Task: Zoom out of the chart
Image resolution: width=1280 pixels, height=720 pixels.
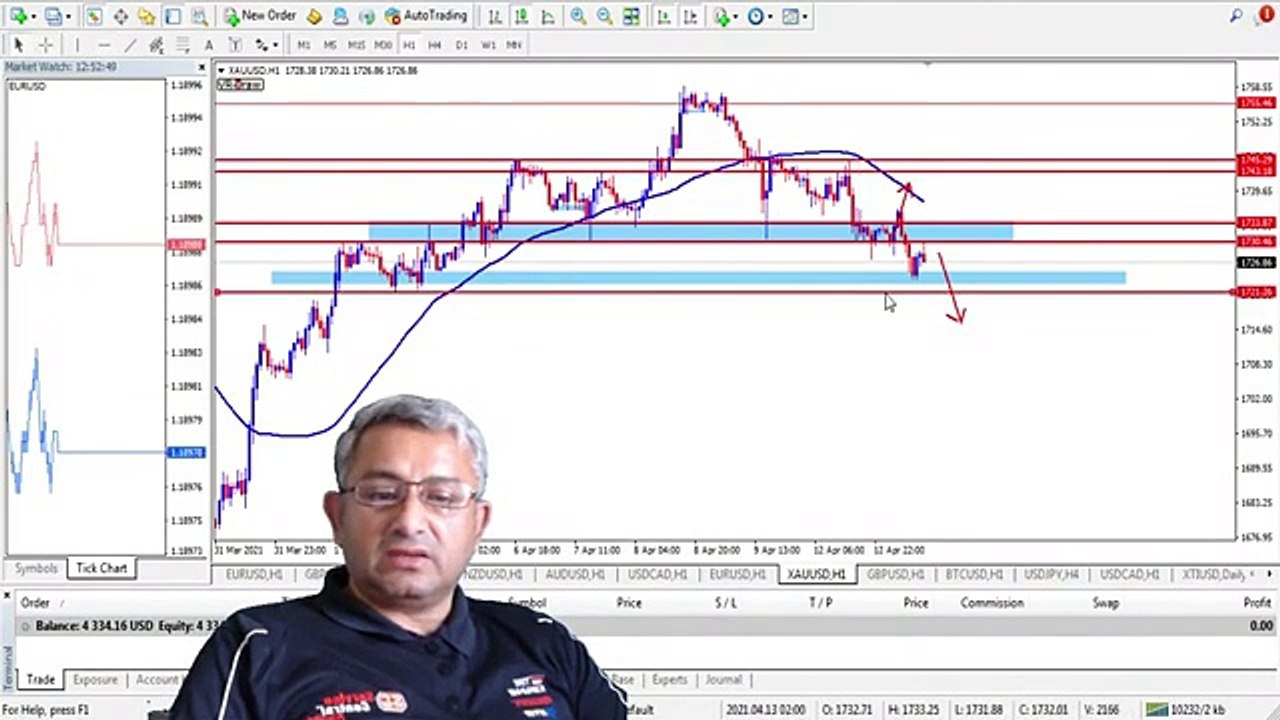Action: click(x=604, y=16)
